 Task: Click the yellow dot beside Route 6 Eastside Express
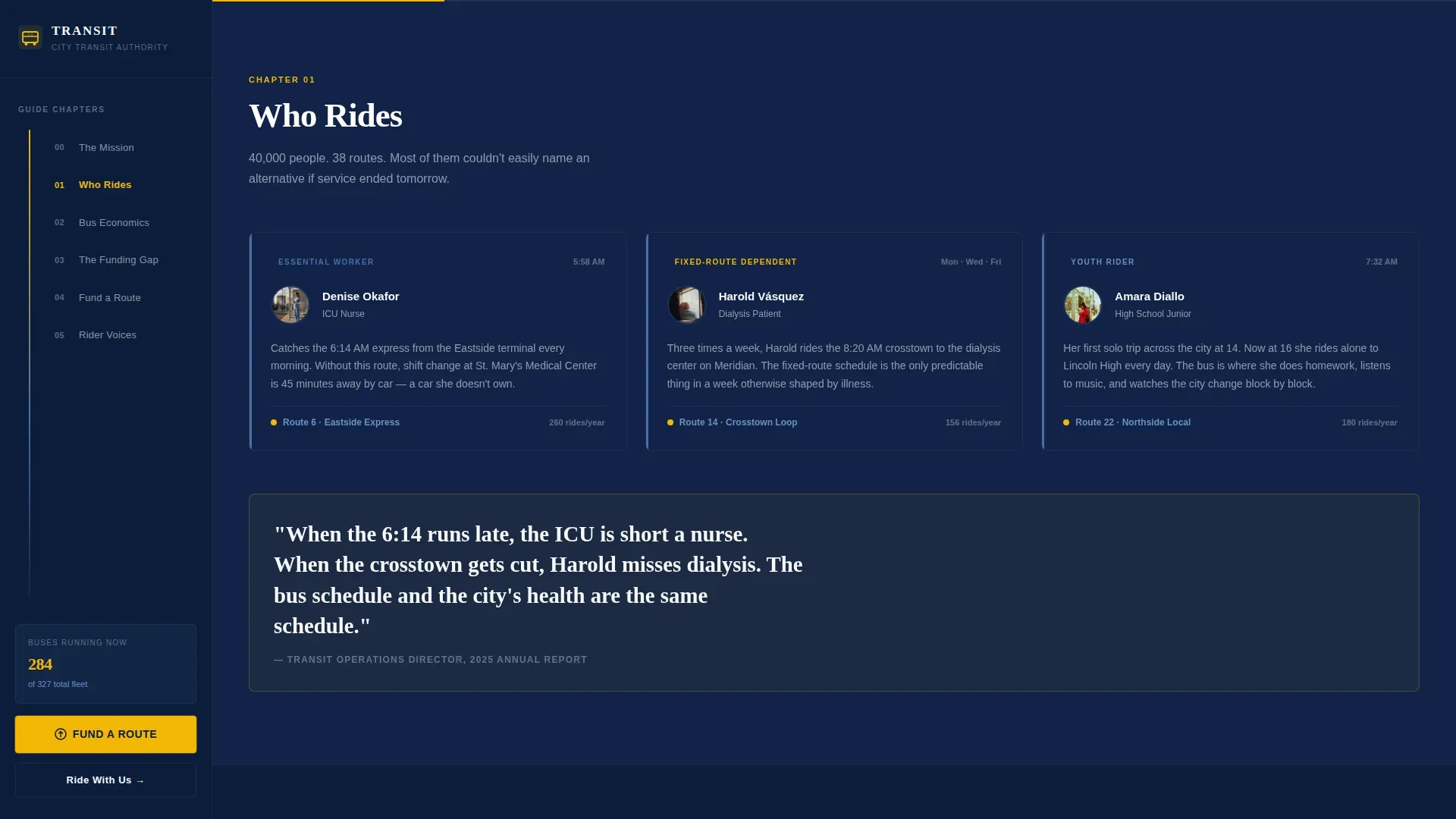(274, 422)
